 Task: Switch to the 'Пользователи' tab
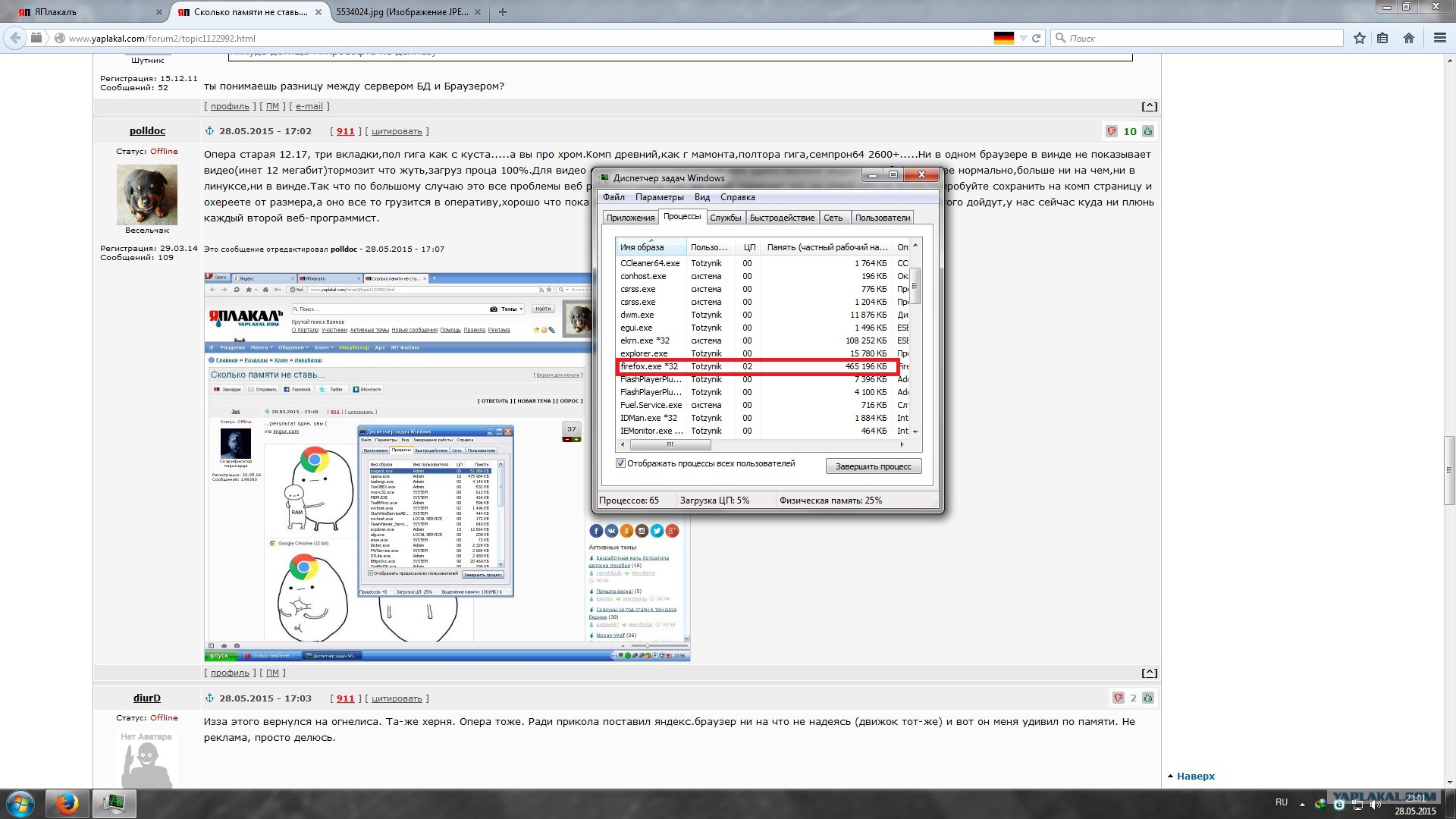[883, 218]
